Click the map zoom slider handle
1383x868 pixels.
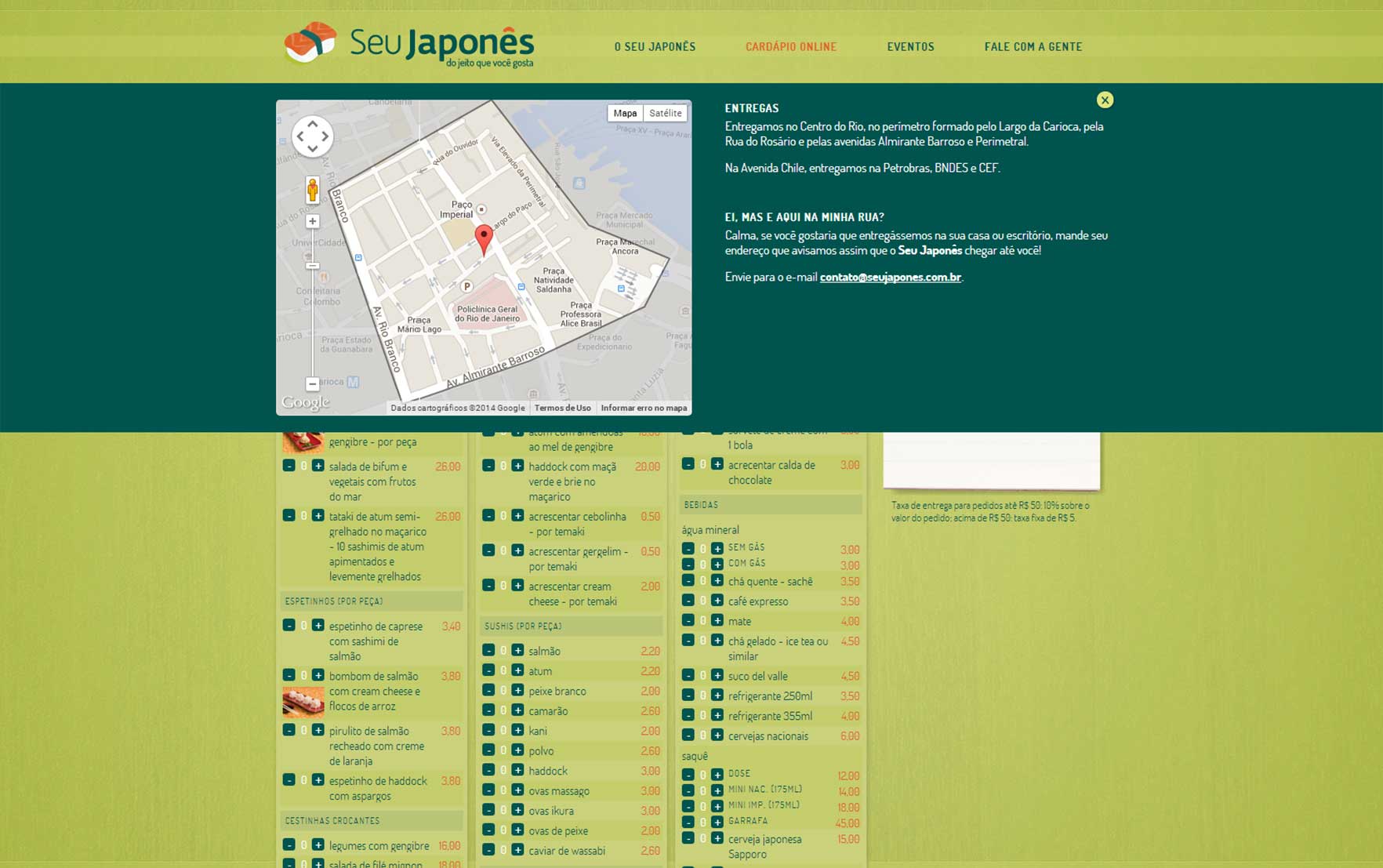(x=312, y=266)
